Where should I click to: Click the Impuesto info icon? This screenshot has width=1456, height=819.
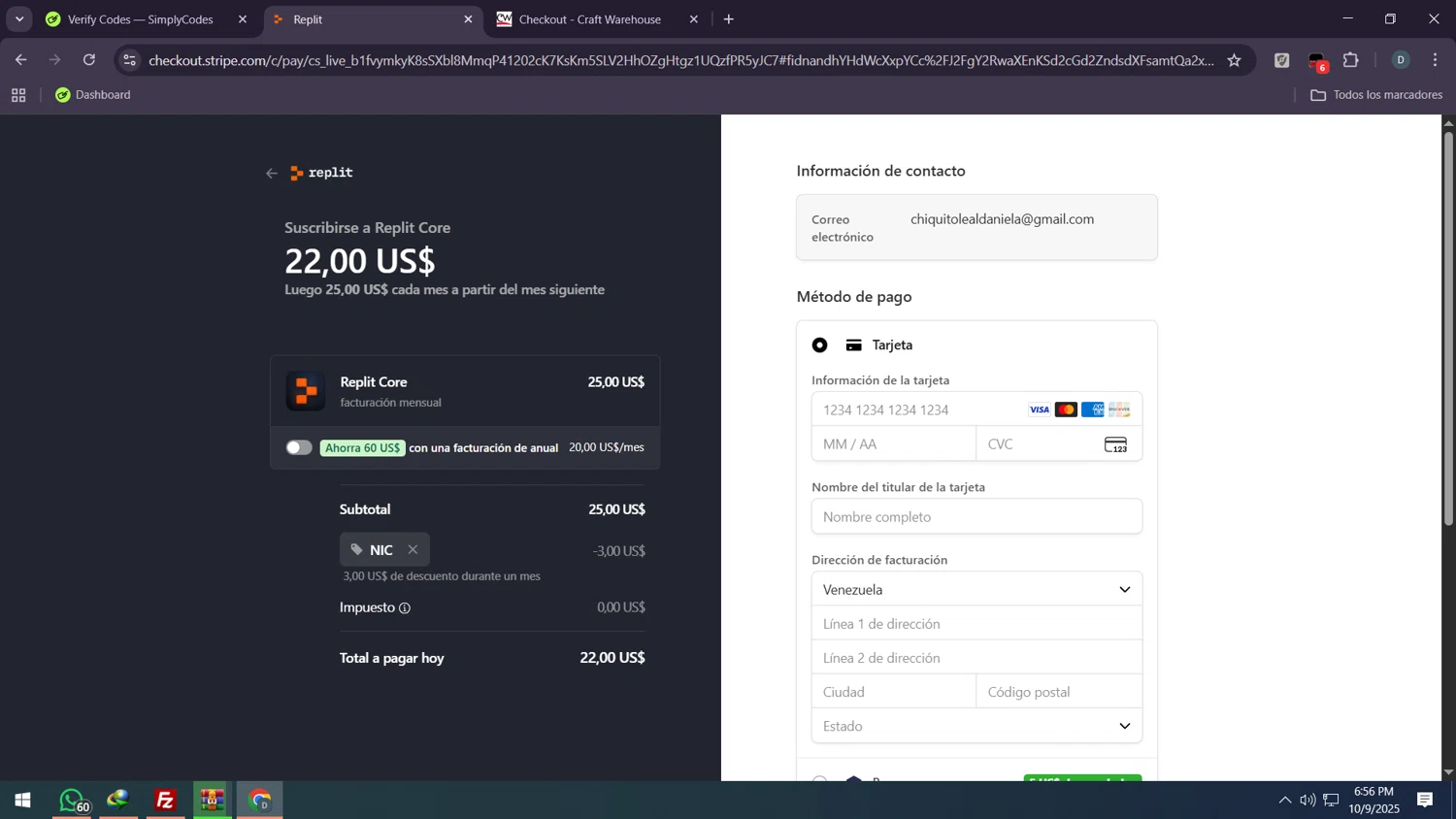[405, 608]
